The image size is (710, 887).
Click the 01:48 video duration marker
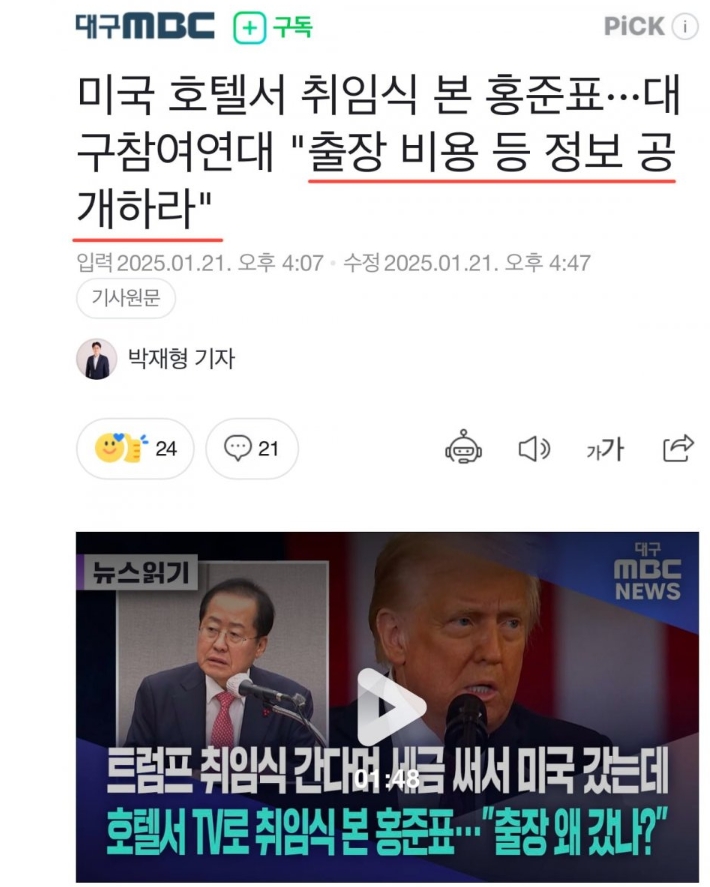[388, 779]
